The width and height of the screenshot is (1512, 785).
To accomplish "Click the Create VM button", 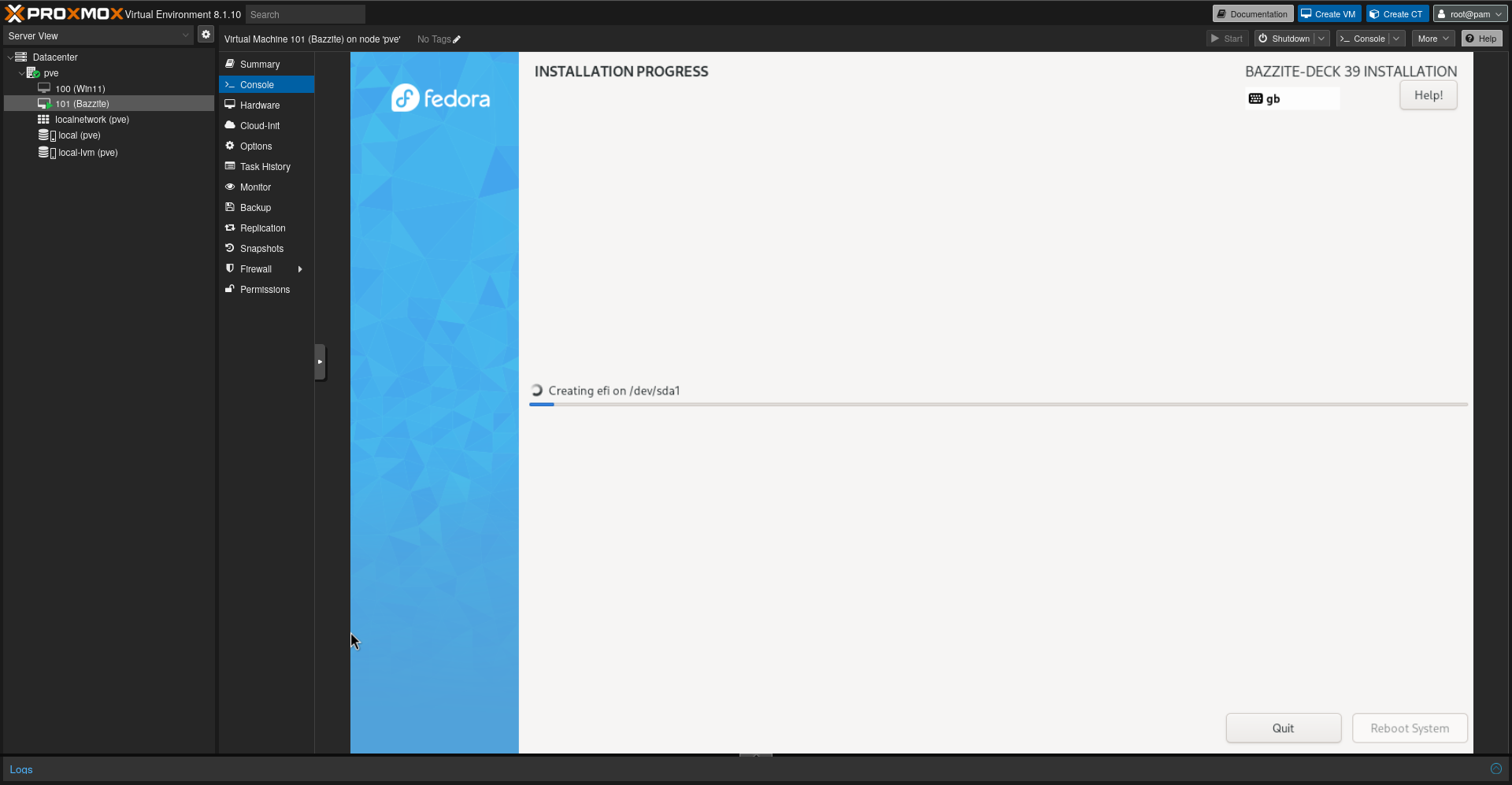I will 1329,14.
